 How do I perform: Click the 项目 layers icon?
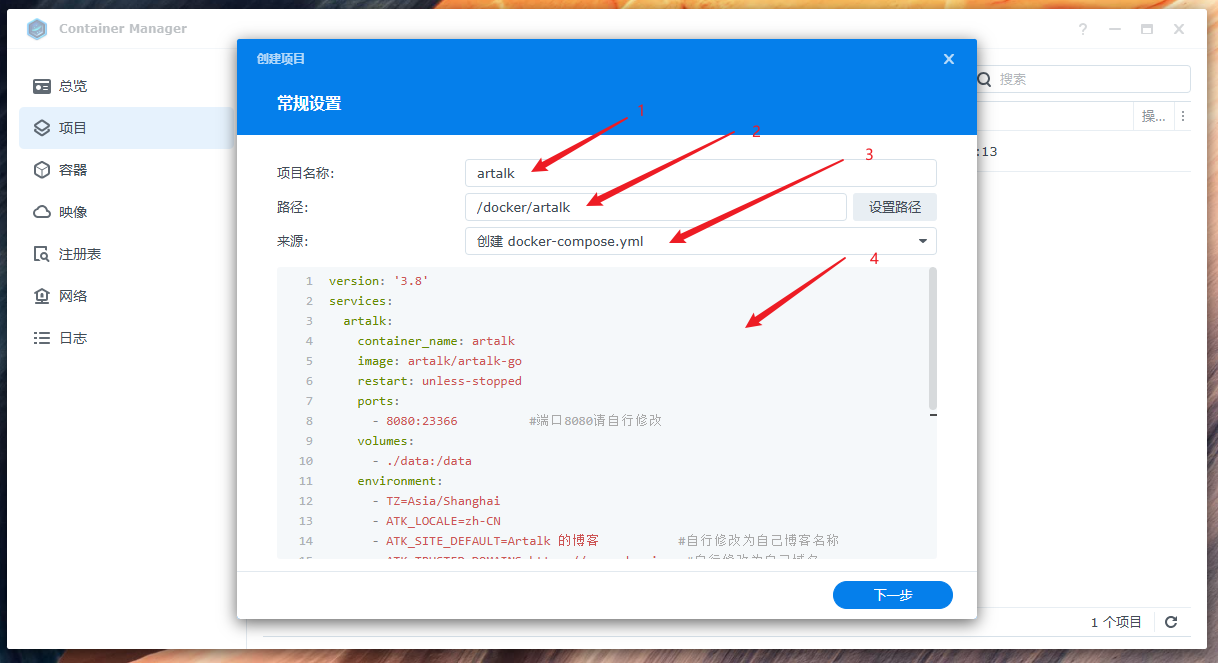pos(42,128)
